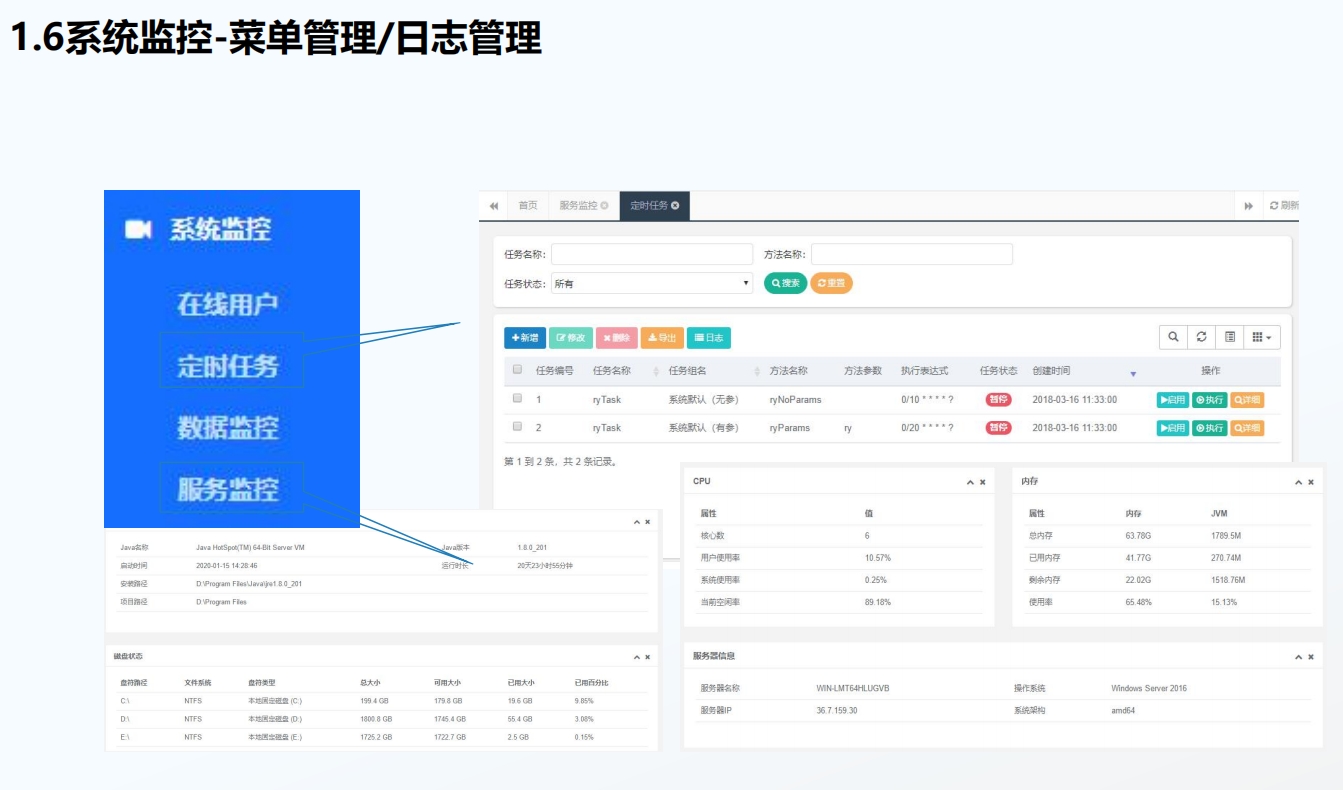Image resolution: width=1343 pixels, height=790 pixels.
Task: Toggle the card view icon in table toolbar
Action: coord(1230,338)
